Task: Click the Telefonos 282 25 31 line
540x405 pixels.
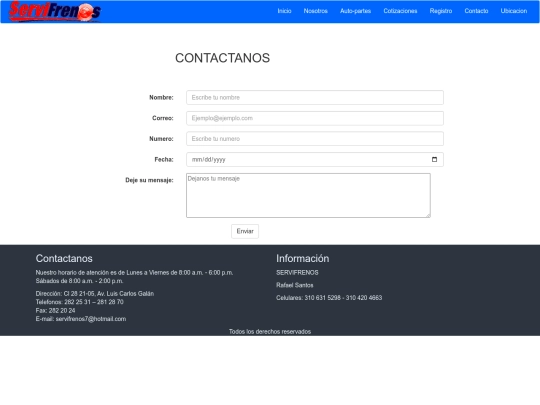Action: tap(80, 302)
